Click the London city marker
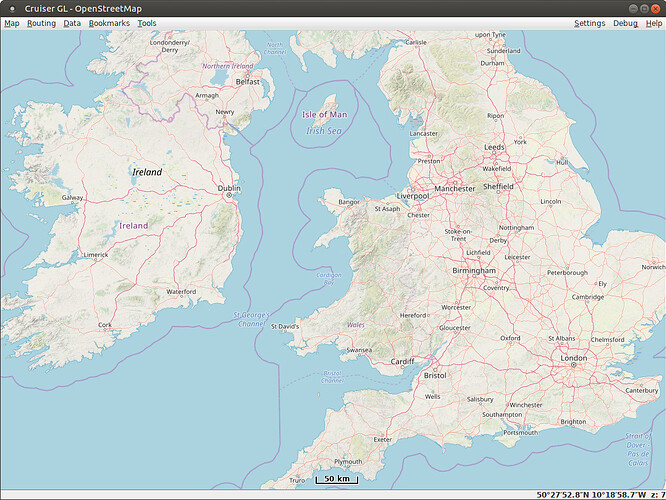The height and width of the screenshot is (500, 666). click(573, 365)
